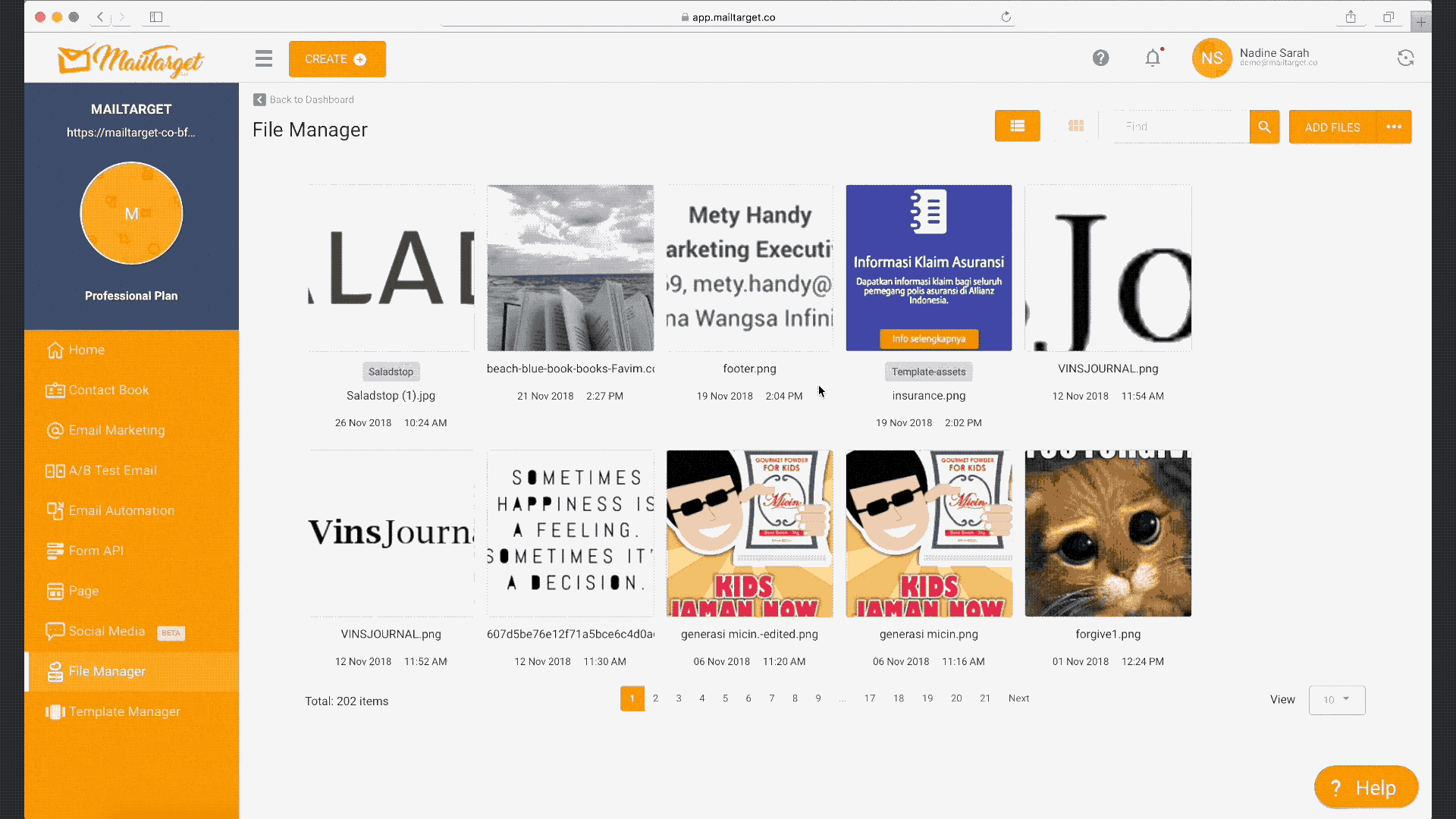Viewport: 1456px width, 819px height.
Task: Open the insurance.png thumbnail
Action: (928, 268)
